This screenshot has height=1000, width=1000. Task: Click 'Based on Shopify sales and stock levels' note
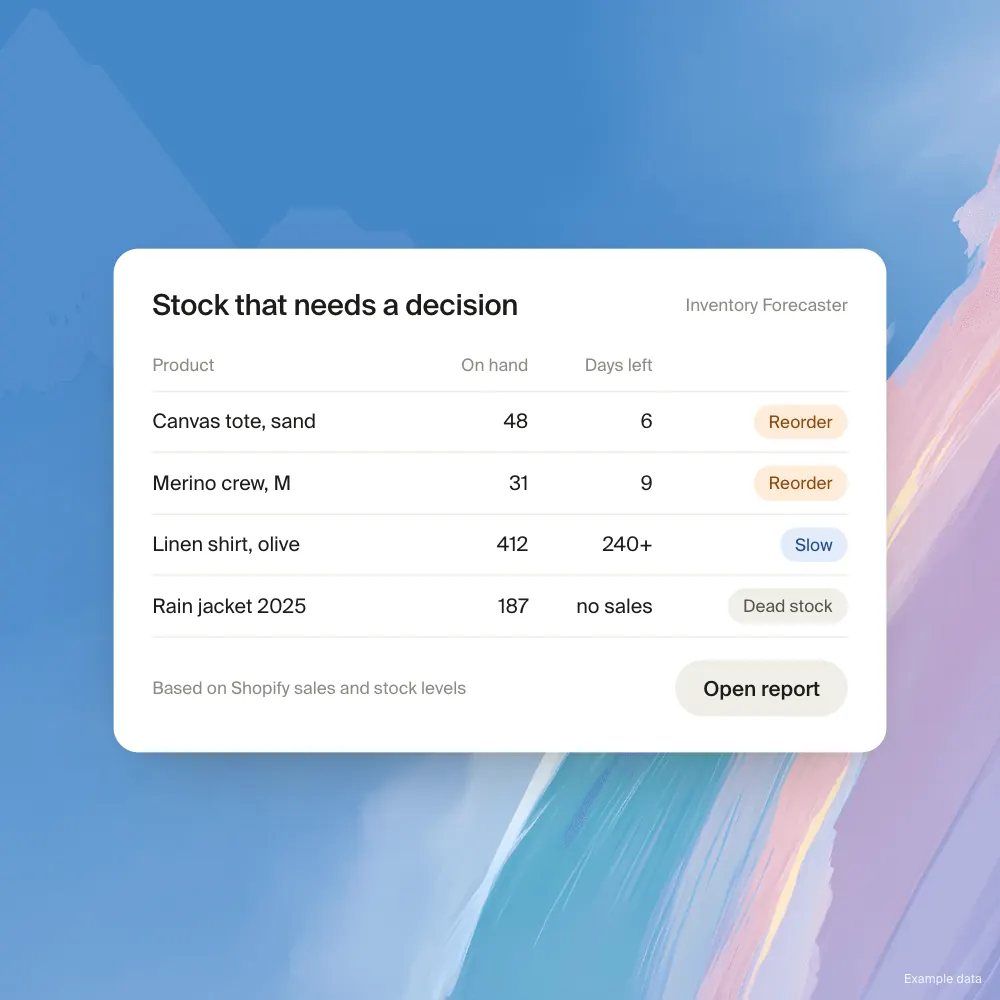click(x=309, y=688)
